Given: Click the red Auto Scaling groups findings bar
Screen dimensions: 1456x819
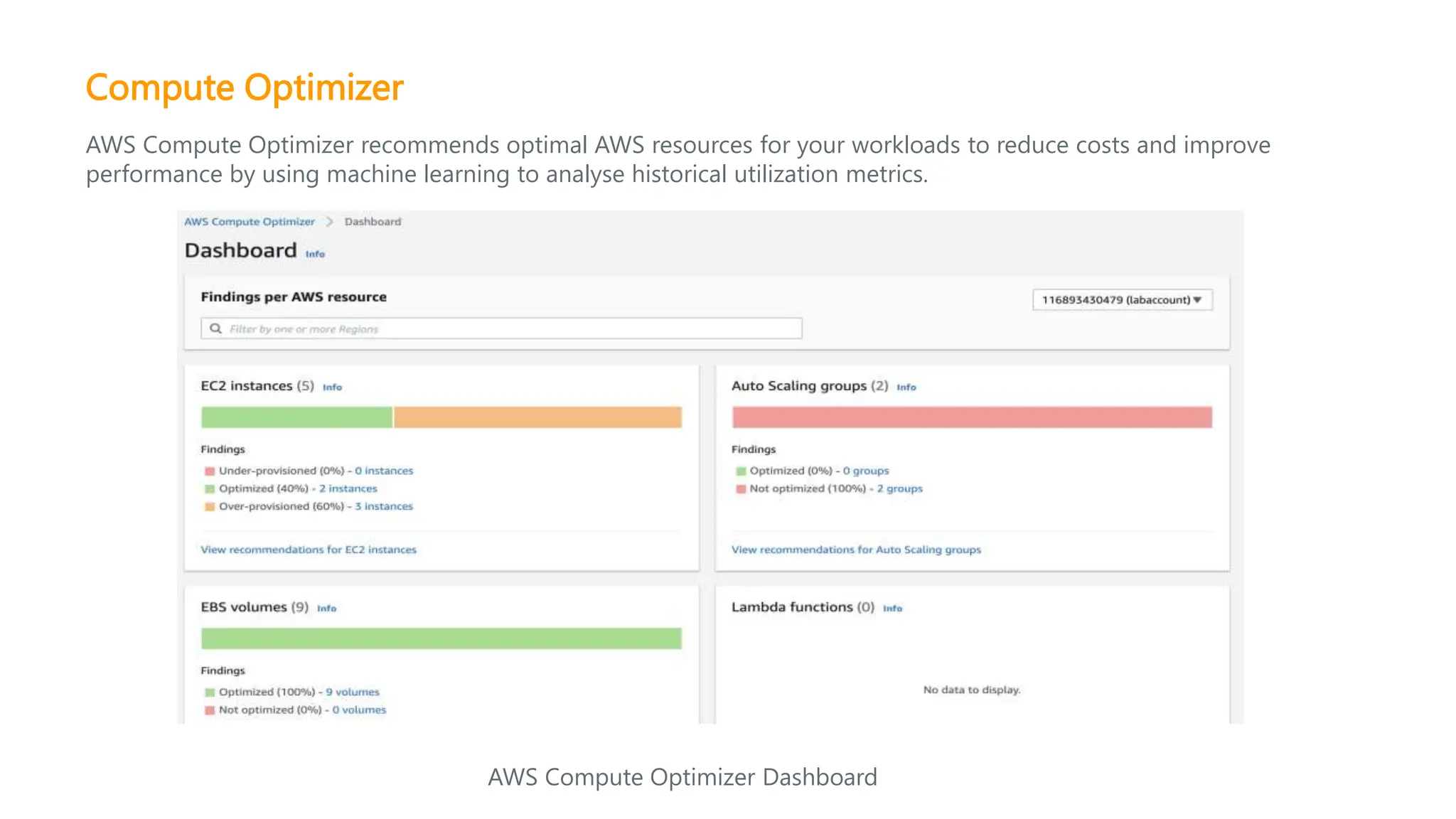Looking at the screenshot, I should (x=972, y=417).
